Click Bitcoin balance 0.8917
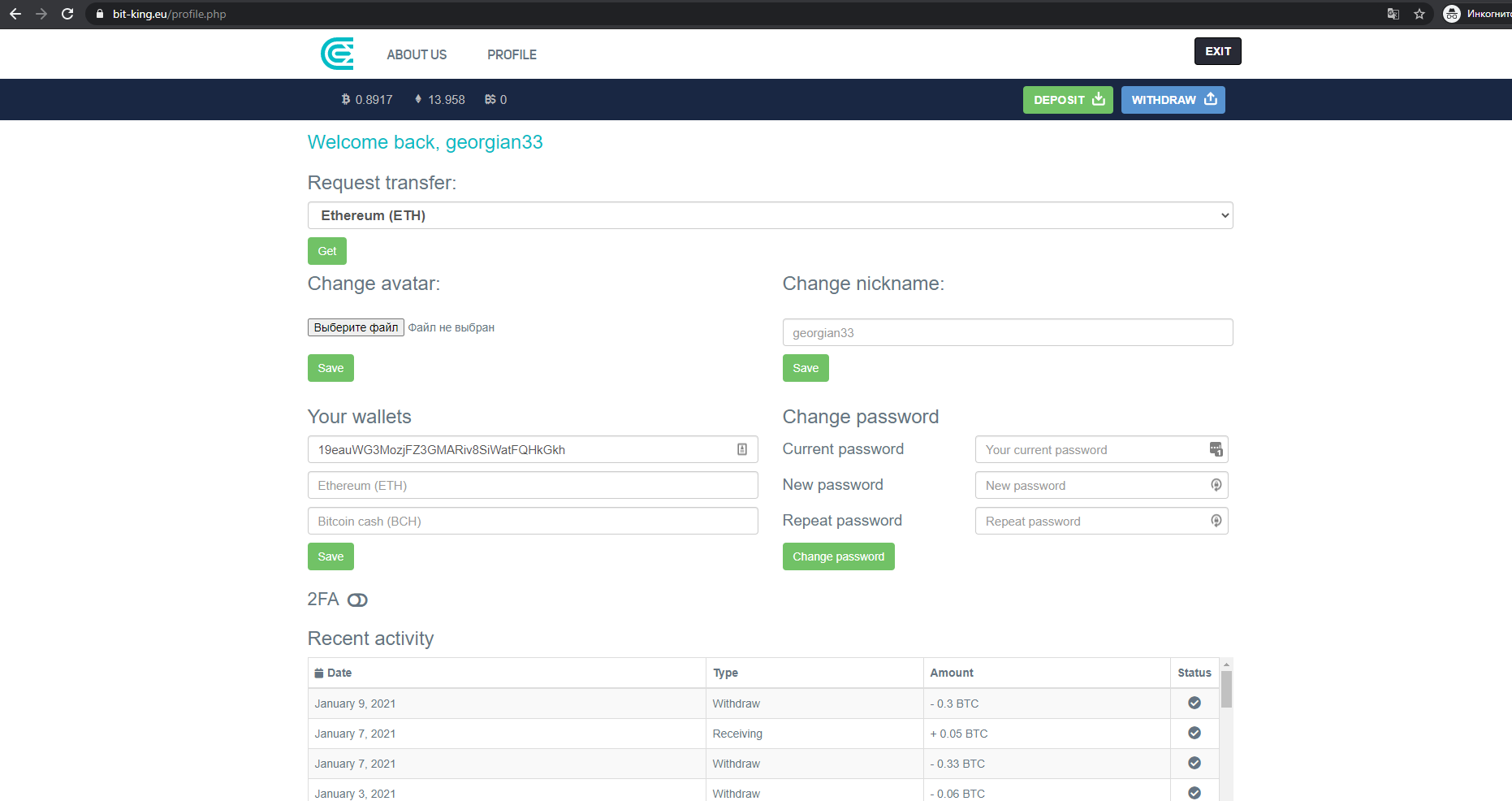Viewport: 1512px width, 801px height. pos(367,100)
